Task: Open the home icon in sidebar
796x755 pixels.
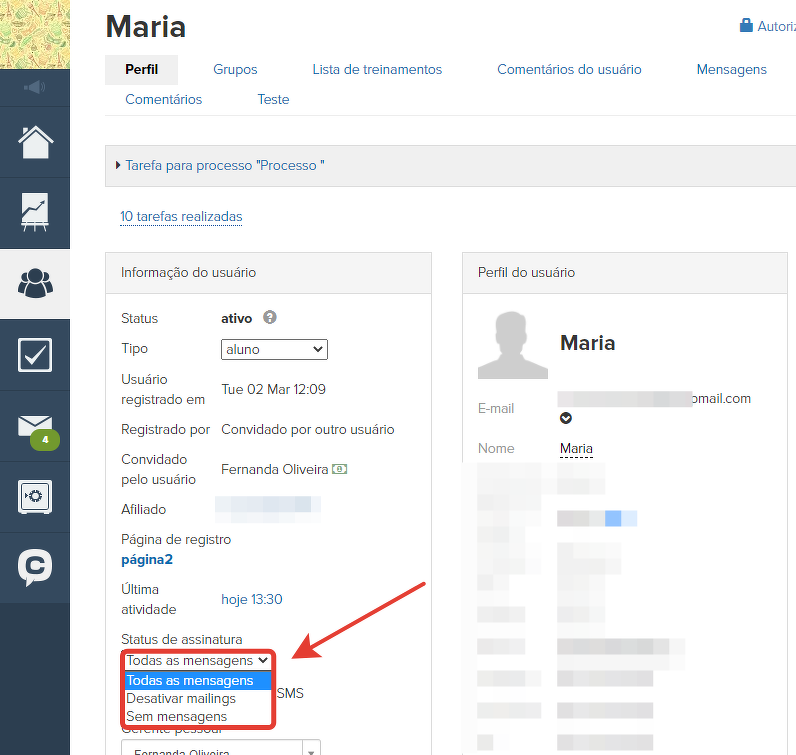Action: click(x=35, y=142)
